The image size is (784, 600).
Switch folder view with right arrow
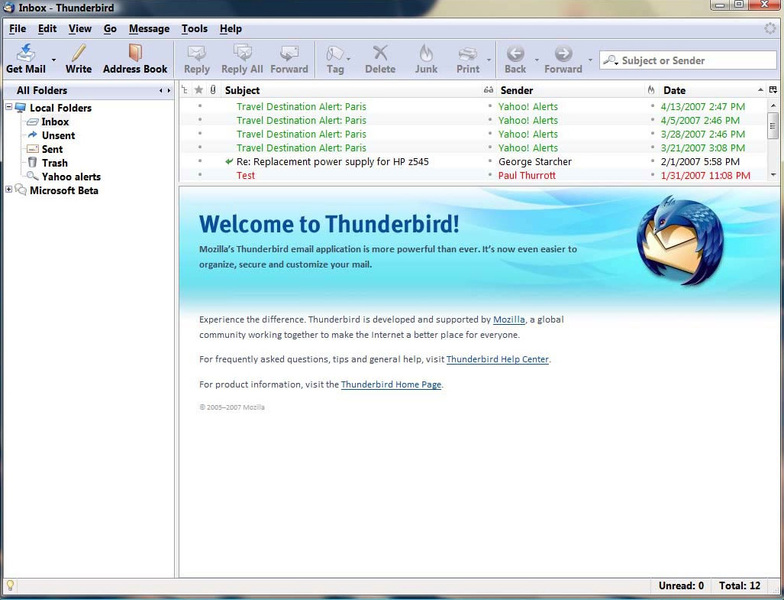tap(168, 90)
